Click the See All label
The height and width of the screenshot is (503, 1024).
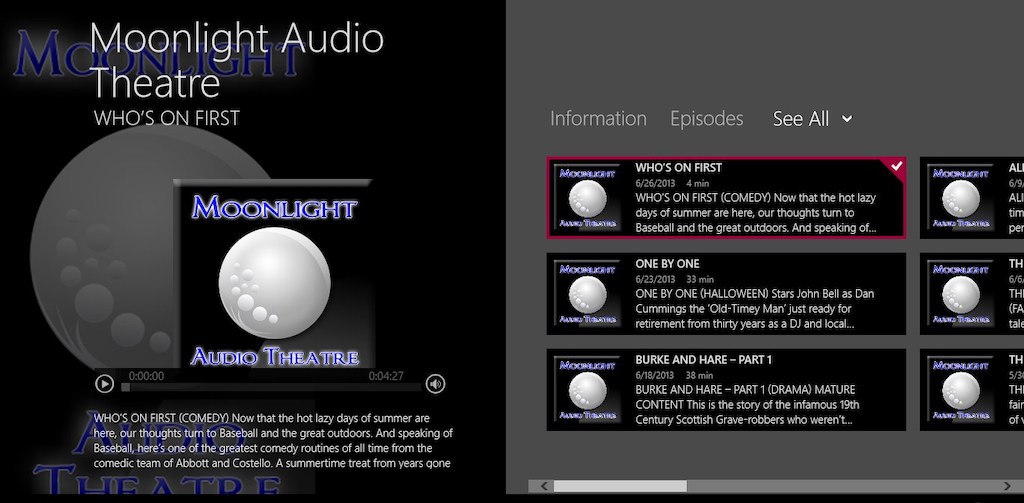pos(800,119)
